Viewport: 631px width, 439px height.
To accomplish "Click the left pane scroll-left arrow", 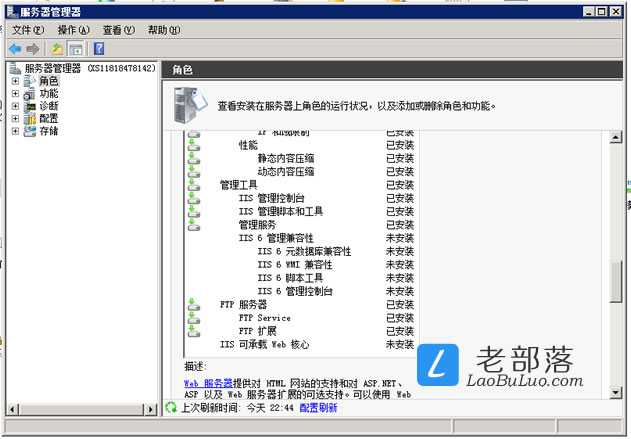I will [x=12, y=410].
